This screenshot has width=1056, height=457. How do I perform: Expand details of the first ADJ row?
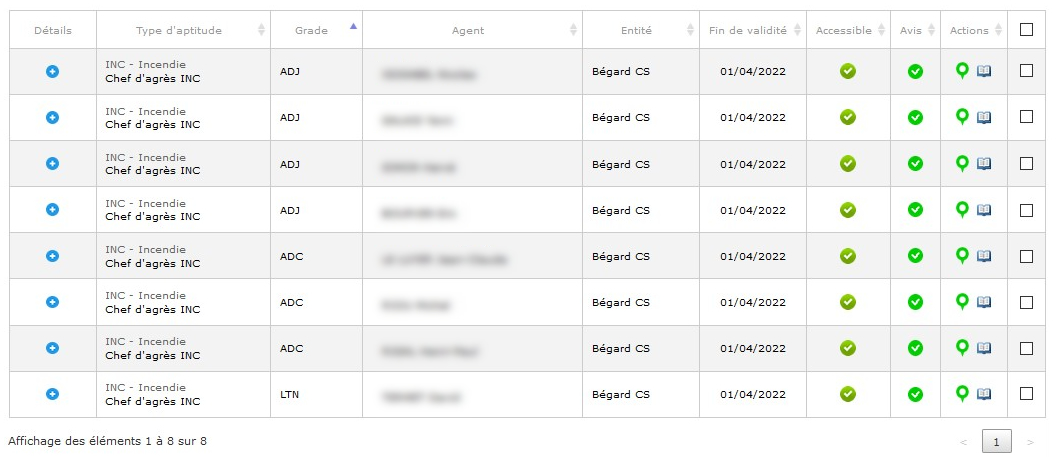click(x=53, y=71)
